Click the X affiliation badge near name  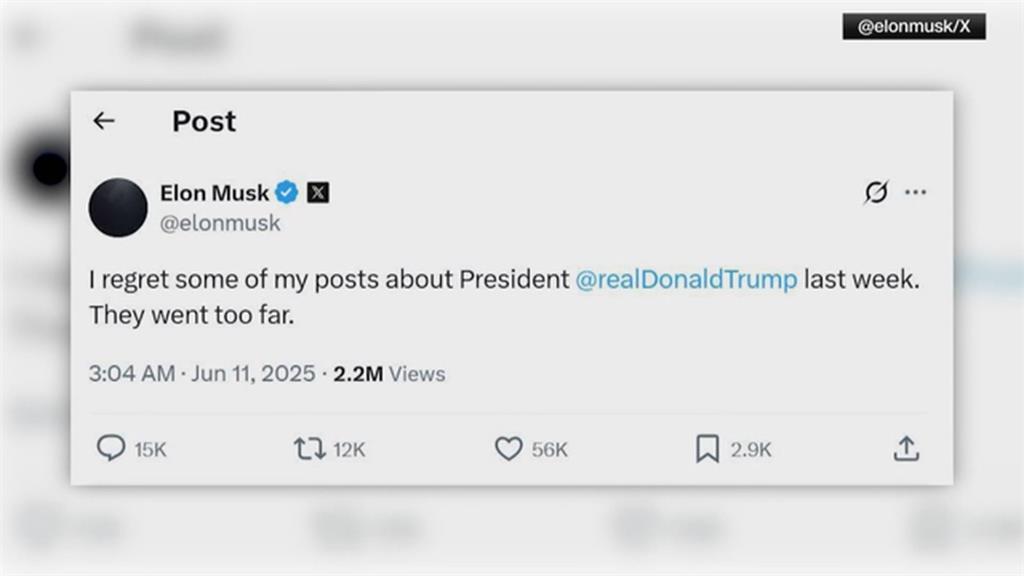point(317,192)
